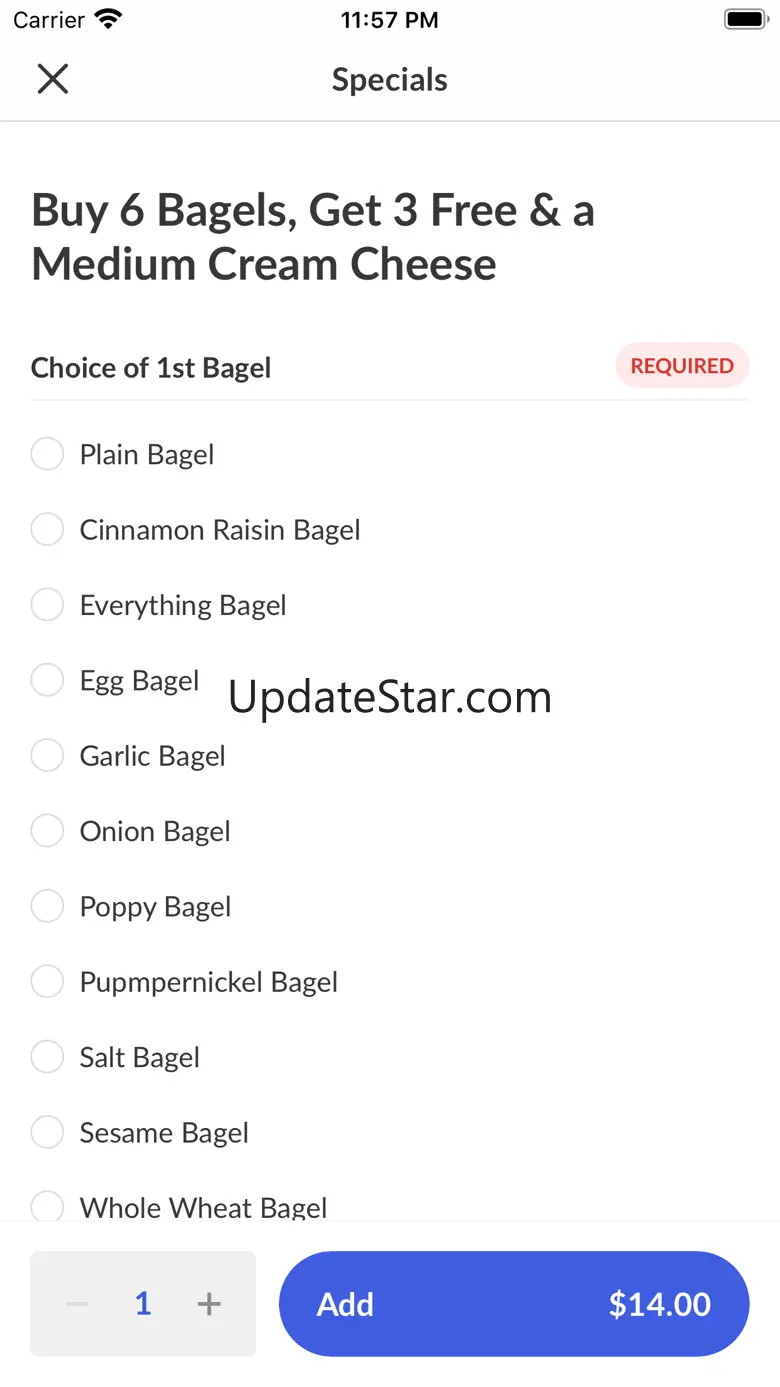Tap the battery indicator icon
The height and width of the screenshot is (1387, 780).
pos(744,19)
